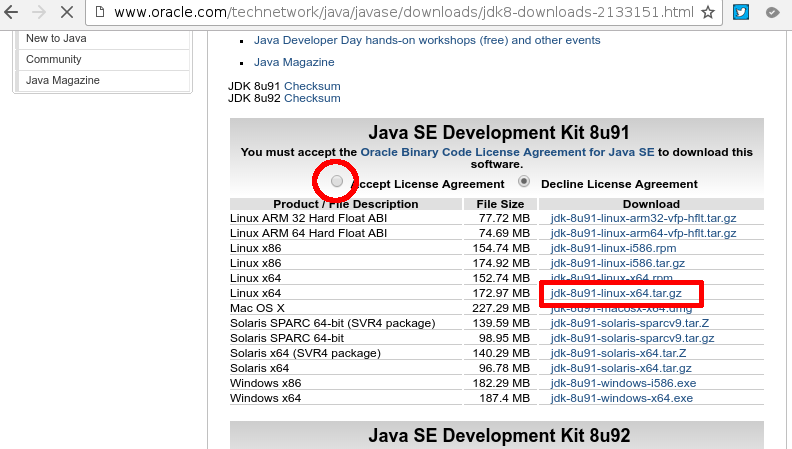Download jdk-8u91-linux-i586.rpm
Viewport: 792px width, 449px height.
click(x=613, y=248)
